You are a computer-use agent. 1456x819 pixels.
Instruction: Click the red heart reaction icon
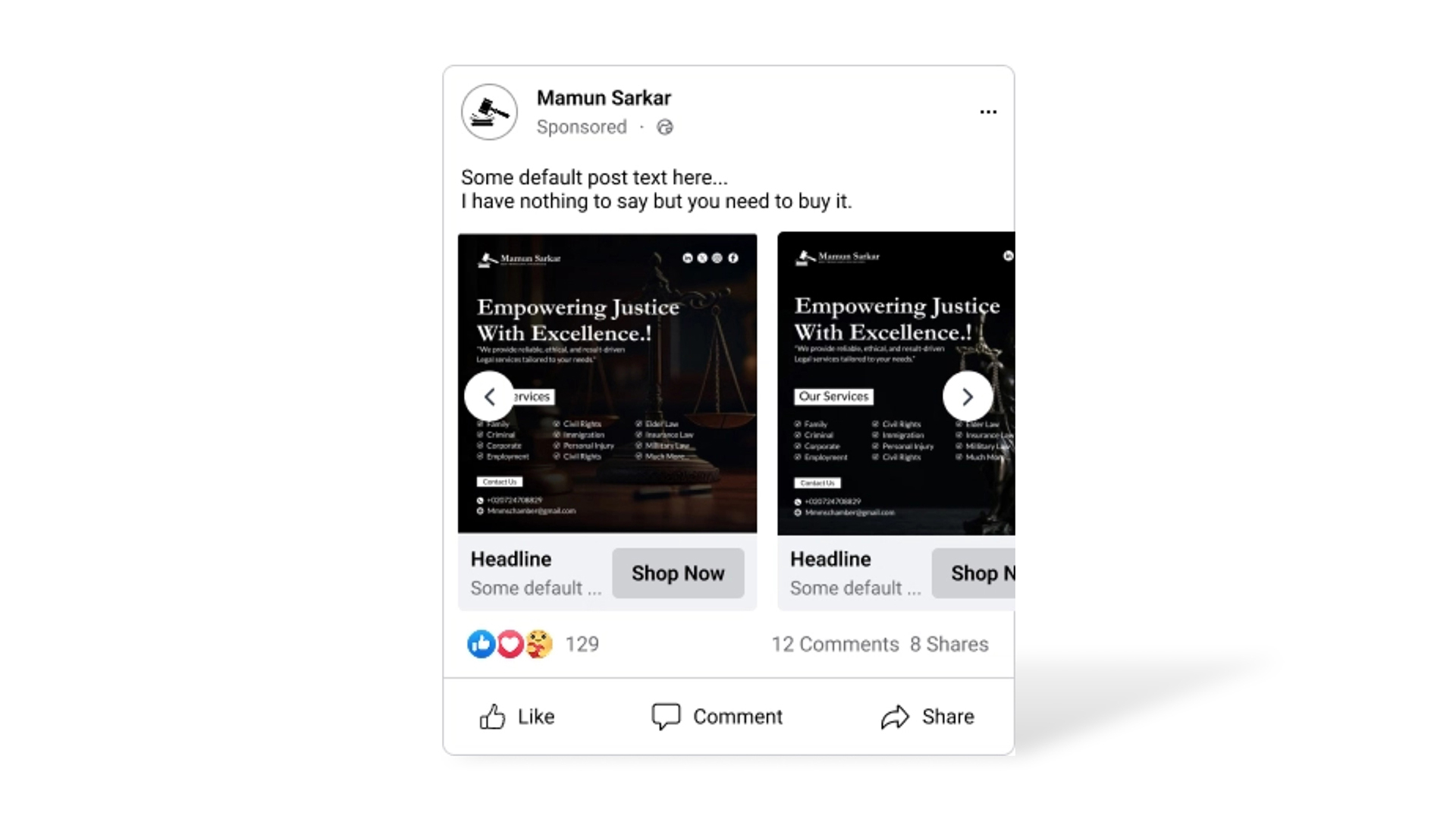pyautogui.click(x=510, y=644)
